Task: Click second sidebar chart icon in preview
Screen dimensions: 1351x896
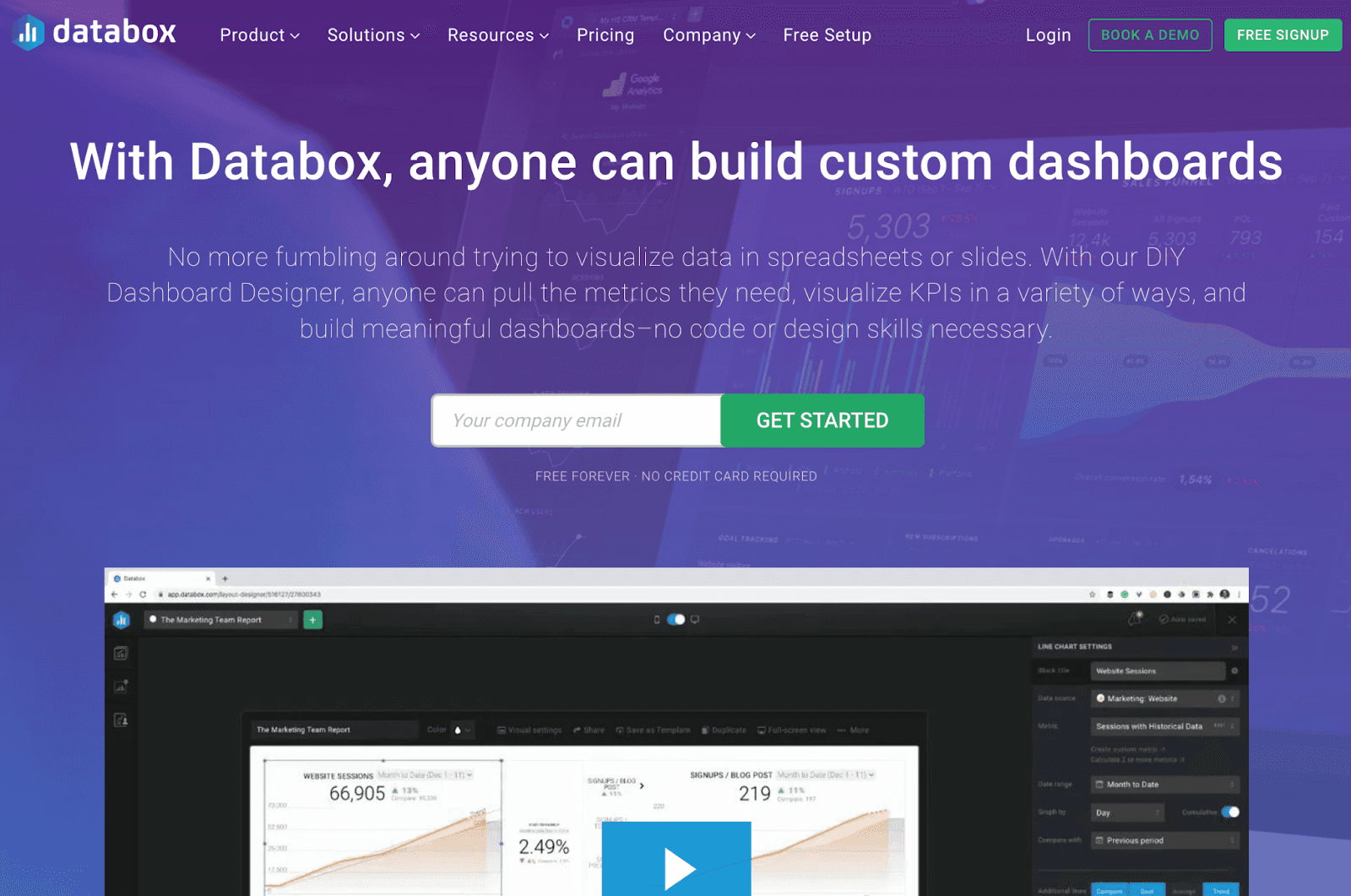Action: pyautogui.click(x=121, y=686)
